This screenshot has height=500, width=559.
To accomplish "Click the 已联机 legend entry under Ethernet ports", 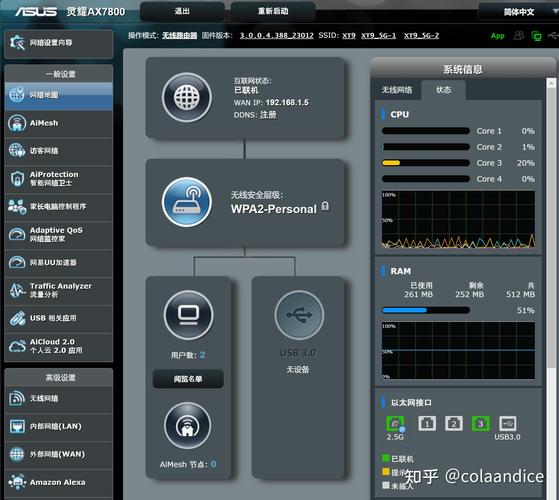I will coord(398,458).
